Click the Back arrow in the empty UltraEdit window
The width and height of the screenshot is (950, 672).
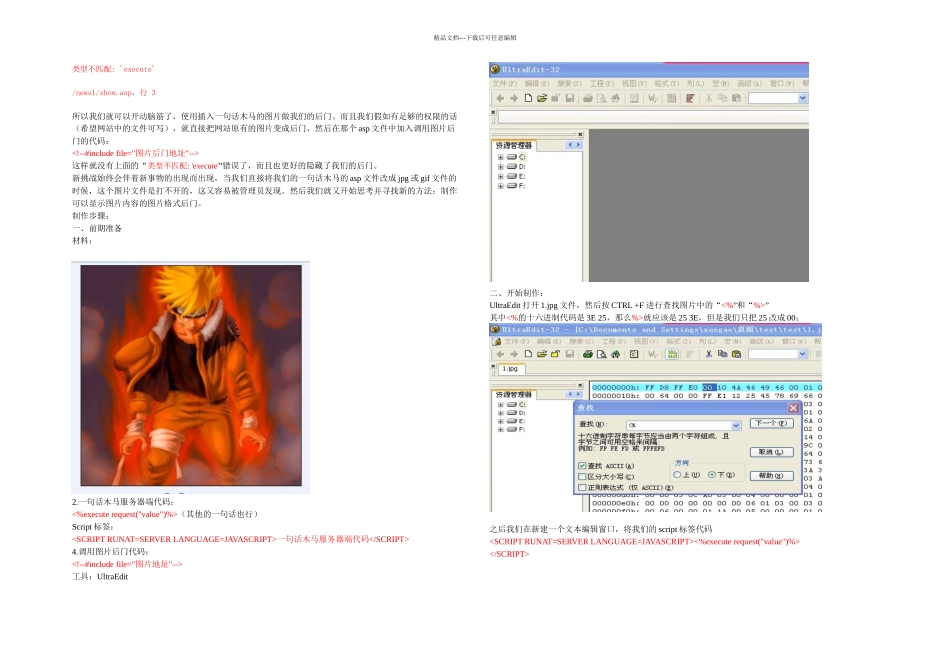click(500, 98)
